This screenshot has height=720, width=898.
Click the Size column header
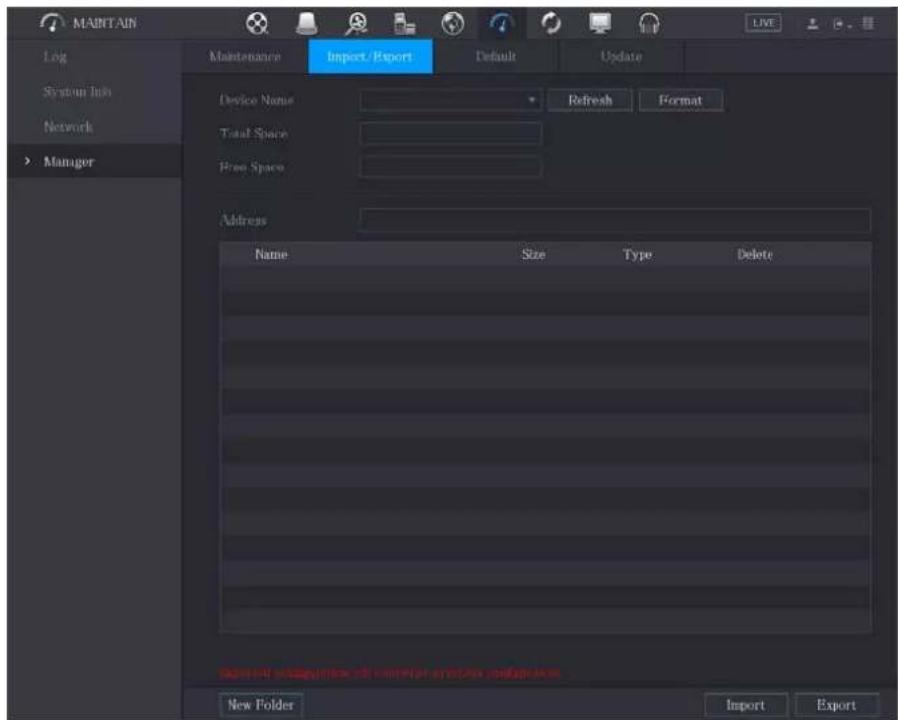(x=533, y=254)
